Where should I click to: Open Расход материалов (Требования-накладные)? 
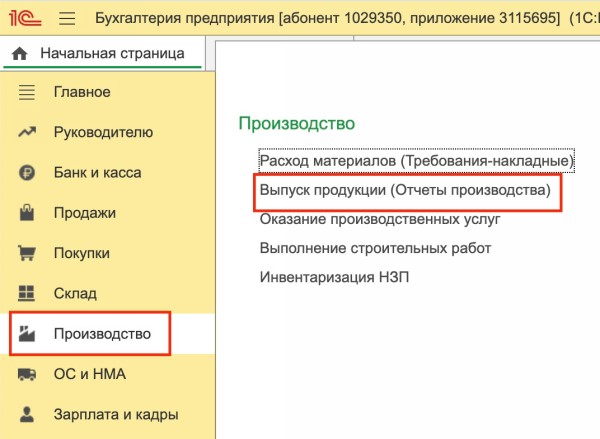[x=416, y=160]
